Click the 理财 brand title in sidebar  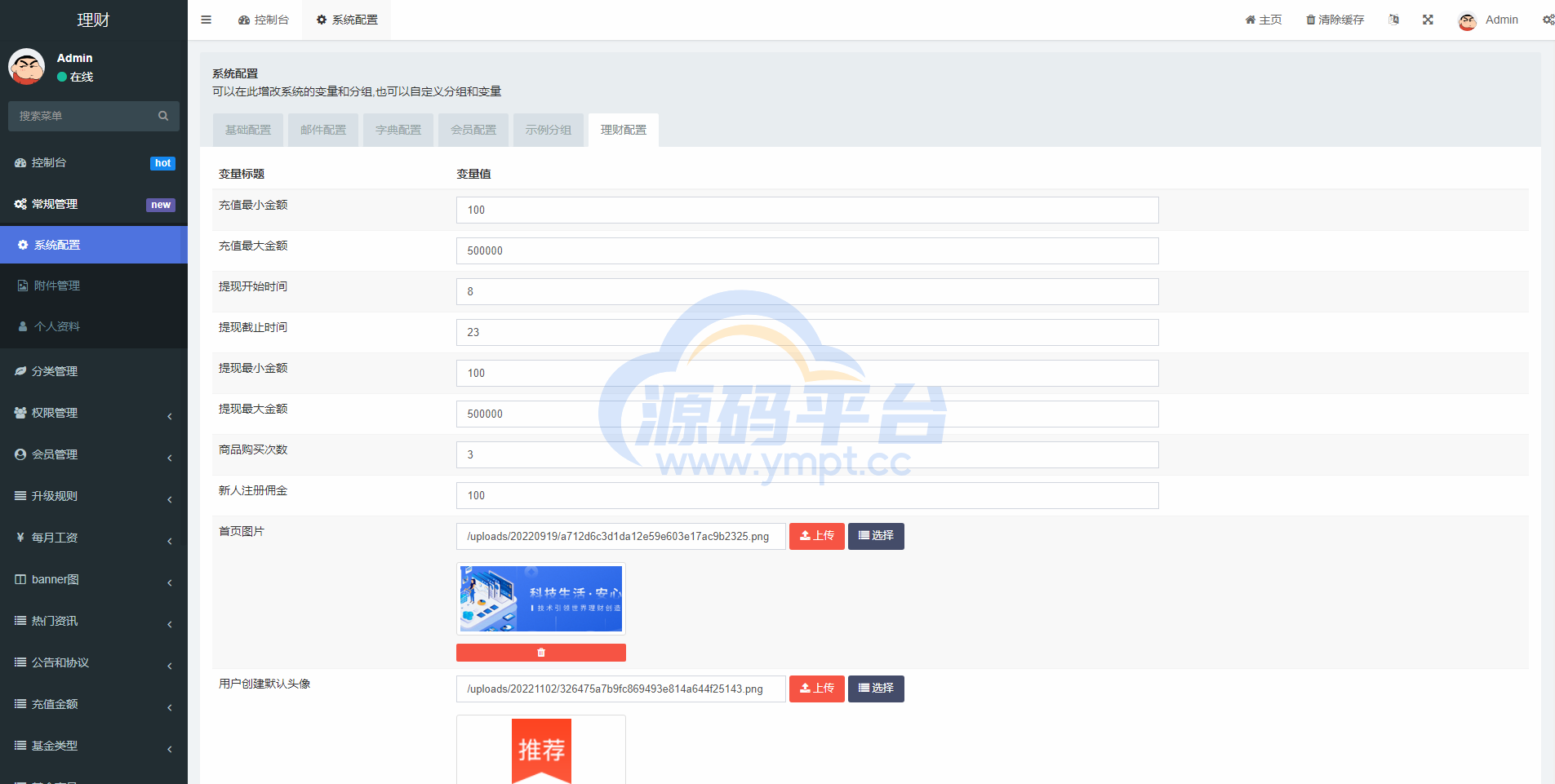click(x=93, y=20)
